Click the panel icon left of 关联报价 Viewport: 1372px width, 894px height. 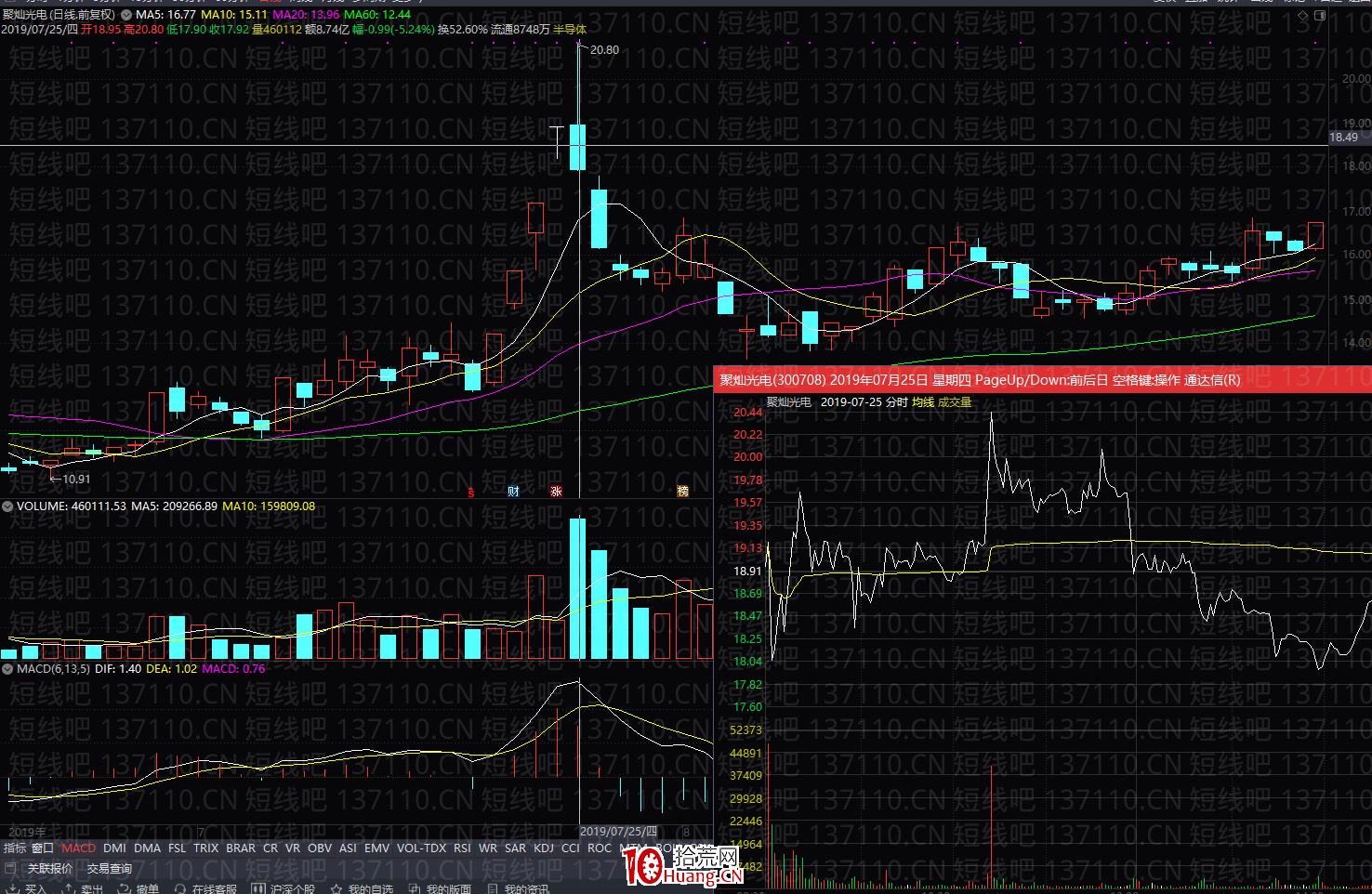[x=11, y=869]
